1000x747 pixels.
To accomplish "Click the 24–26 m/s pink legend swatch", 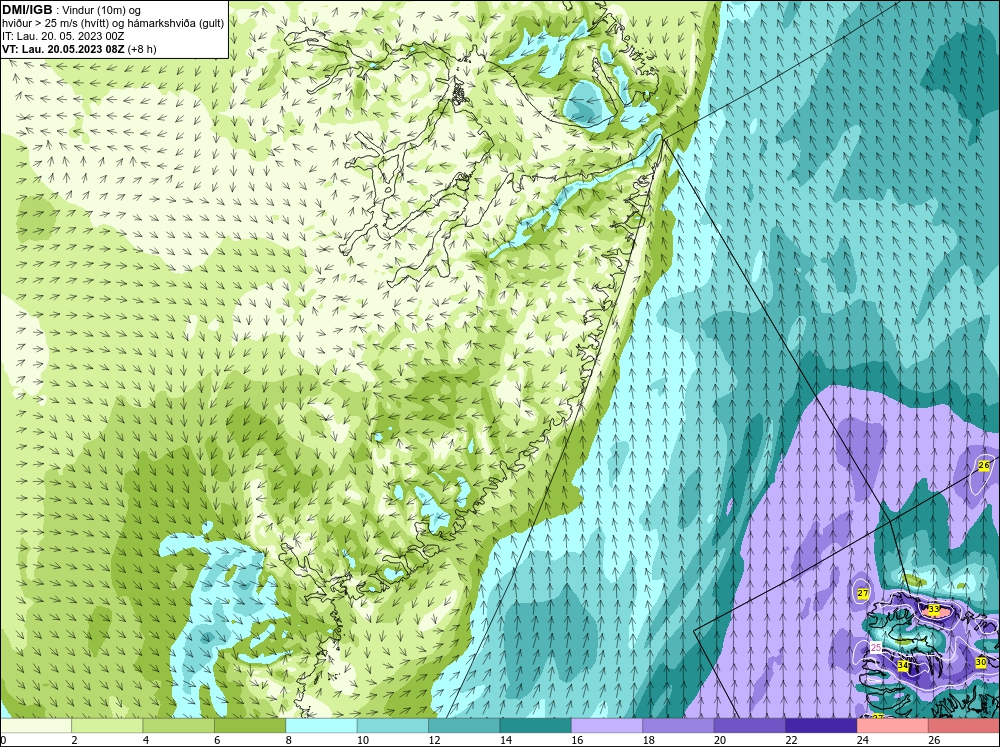I will pyautogui.click(x=893, y=726).
